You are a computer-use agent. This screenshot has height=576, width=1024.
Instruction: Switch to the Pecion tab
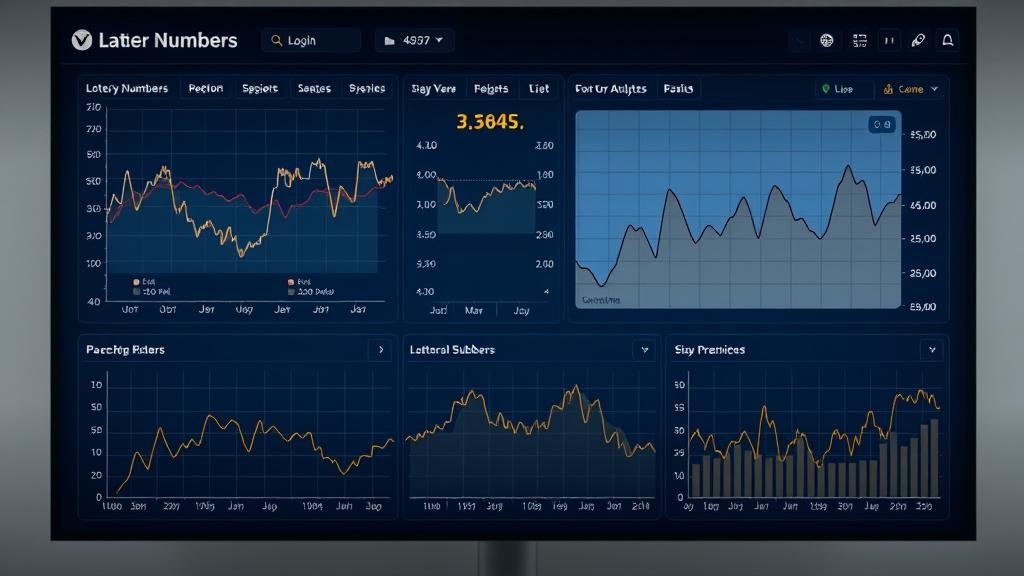[x=206, y=88]
